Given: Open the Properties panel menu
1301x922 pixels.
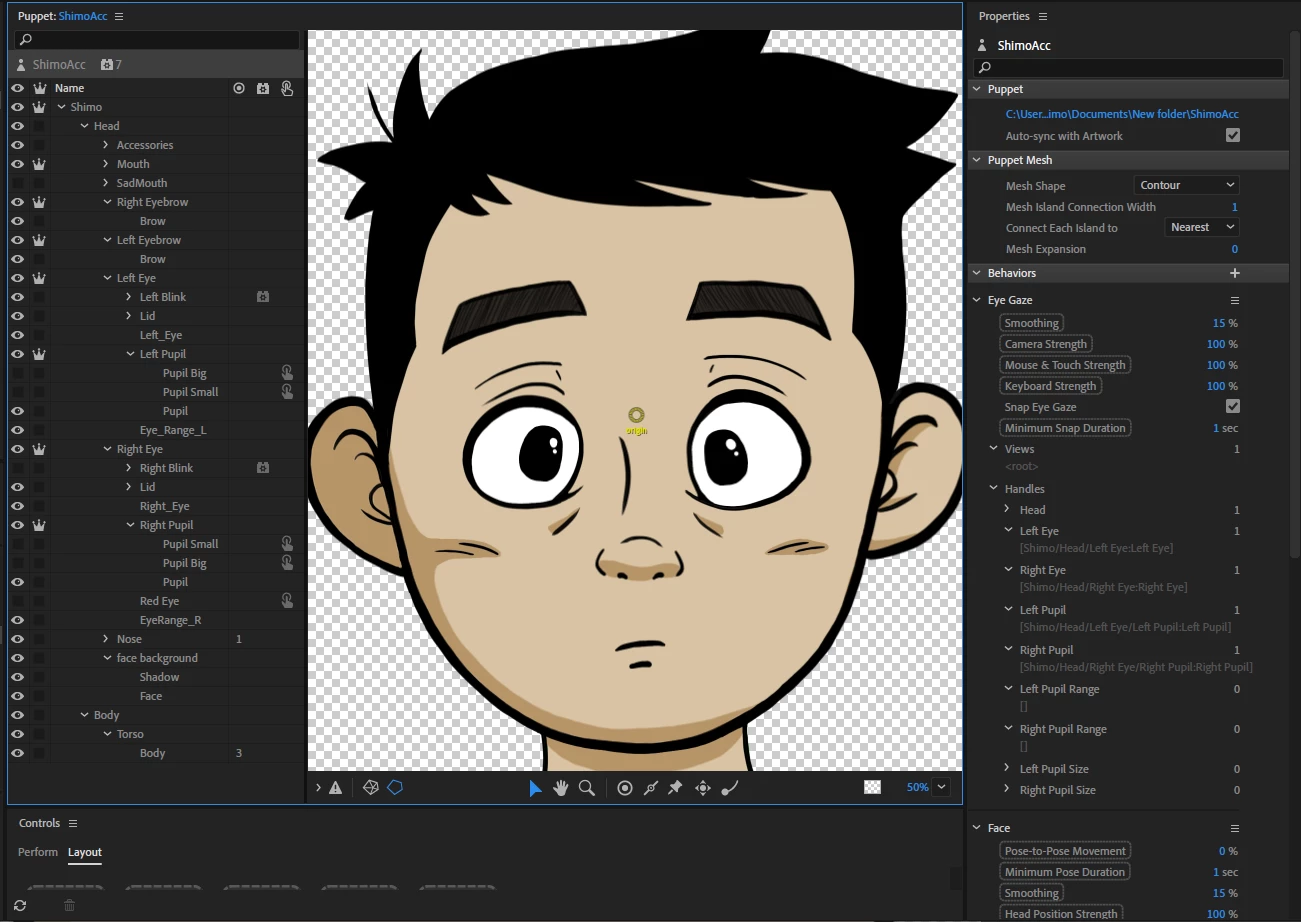Looking at the screenshot, I should pyautogui.click(x=1043, y=17).
